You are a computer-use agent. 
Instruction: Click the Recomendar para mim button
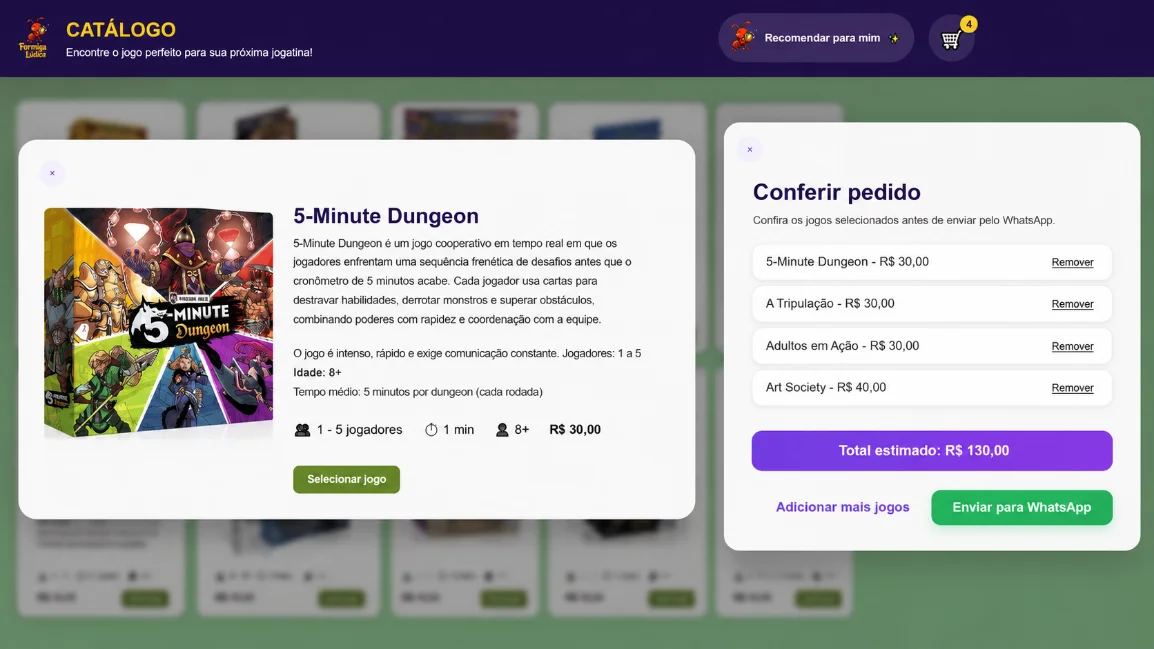point(815,38)
